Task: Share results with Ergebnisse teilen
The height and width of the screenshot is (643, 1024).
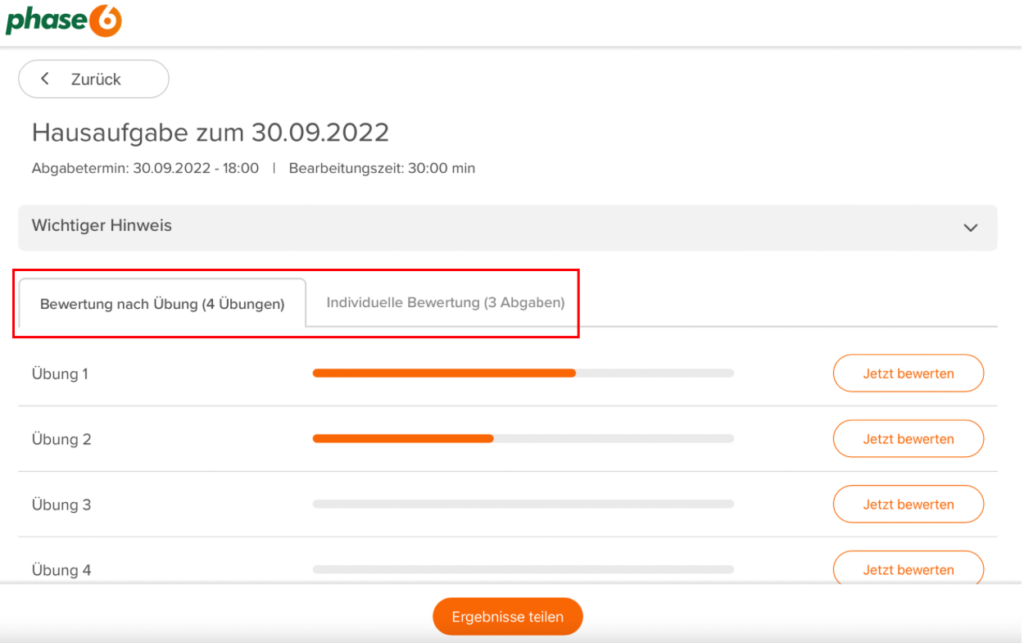Action: pos(507,617)
